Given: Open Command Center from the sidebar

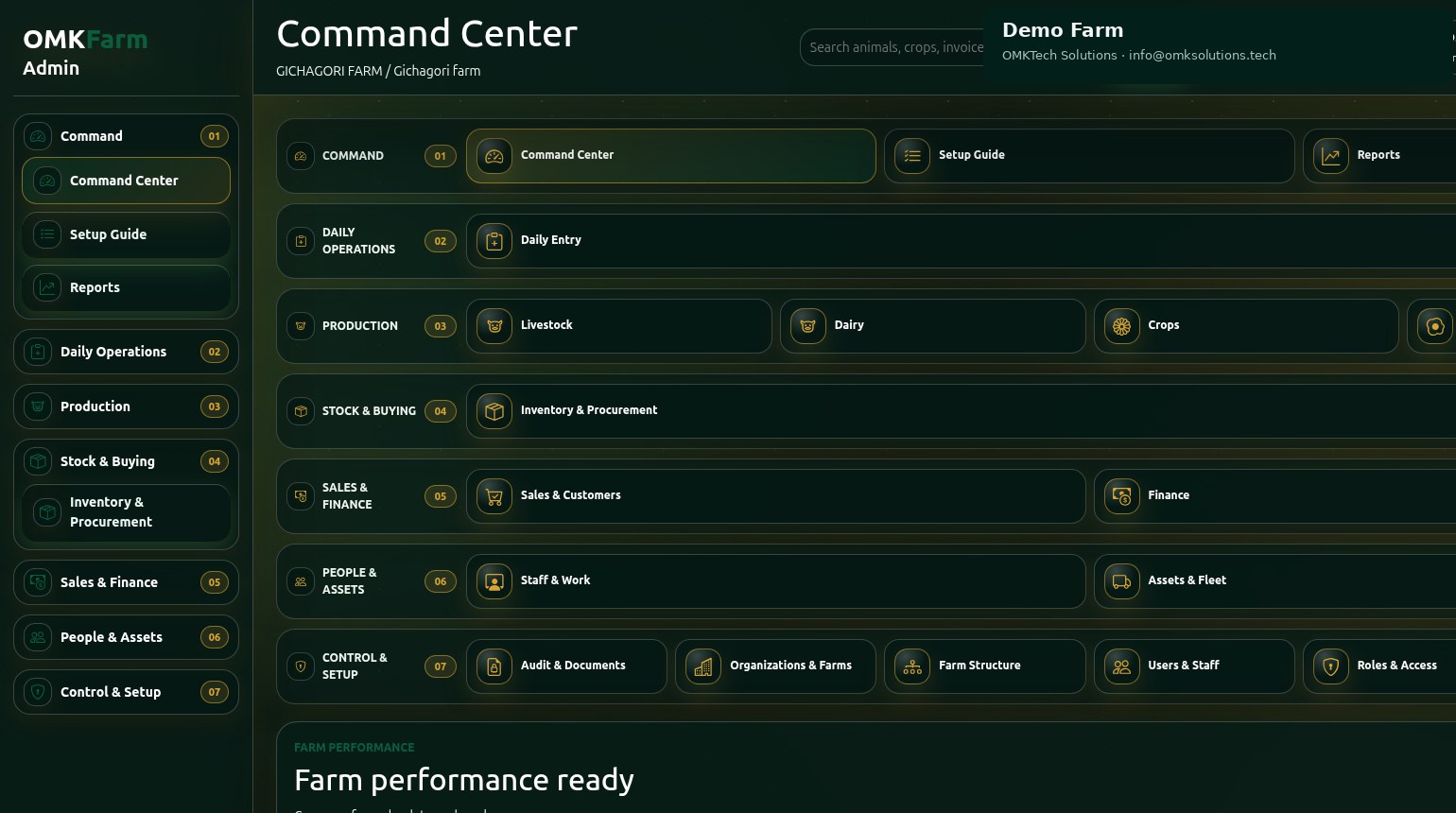Looking at the screenshot, I should click(126, 181).
